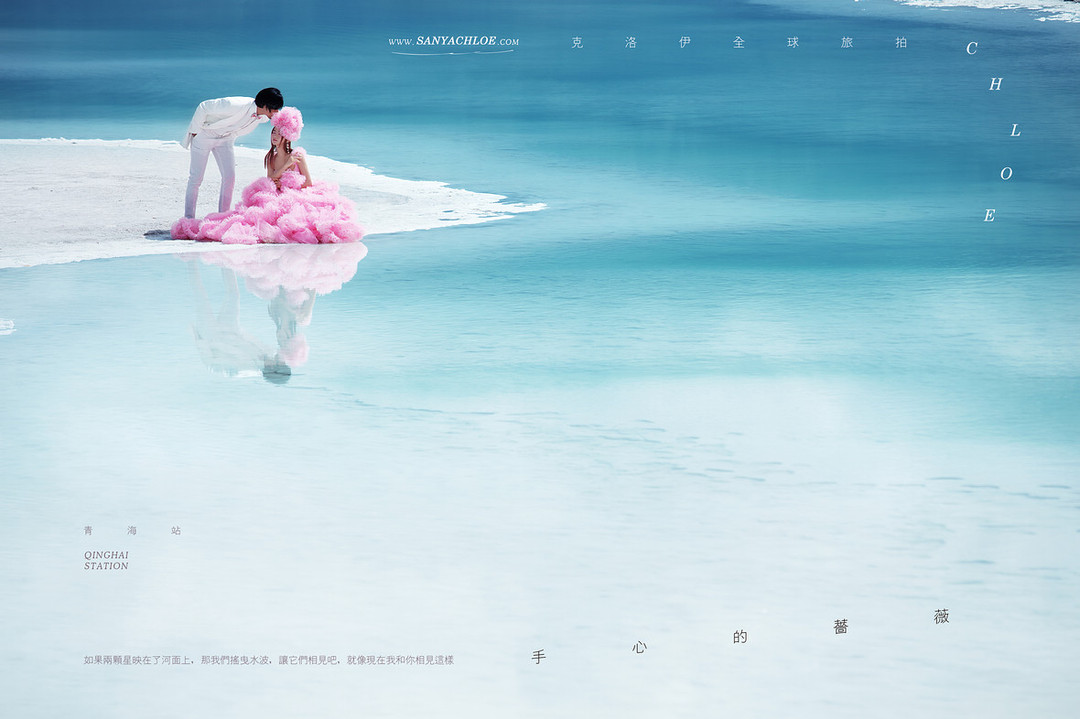Click the 的 character in the title
Screen dimensions: 1080x719
click(740, 637)
